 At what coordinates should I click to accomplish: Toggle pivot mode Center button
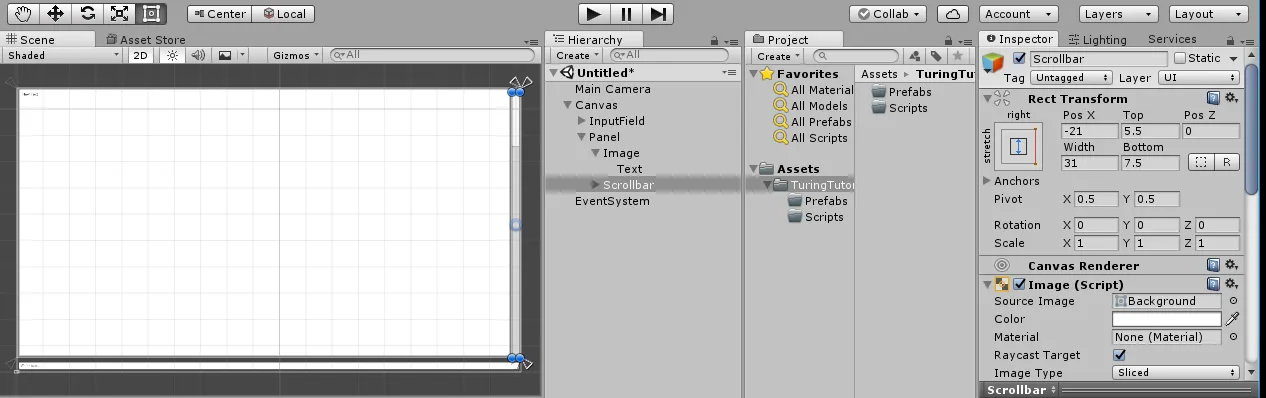pyautogui.click(x=219, y=14)
